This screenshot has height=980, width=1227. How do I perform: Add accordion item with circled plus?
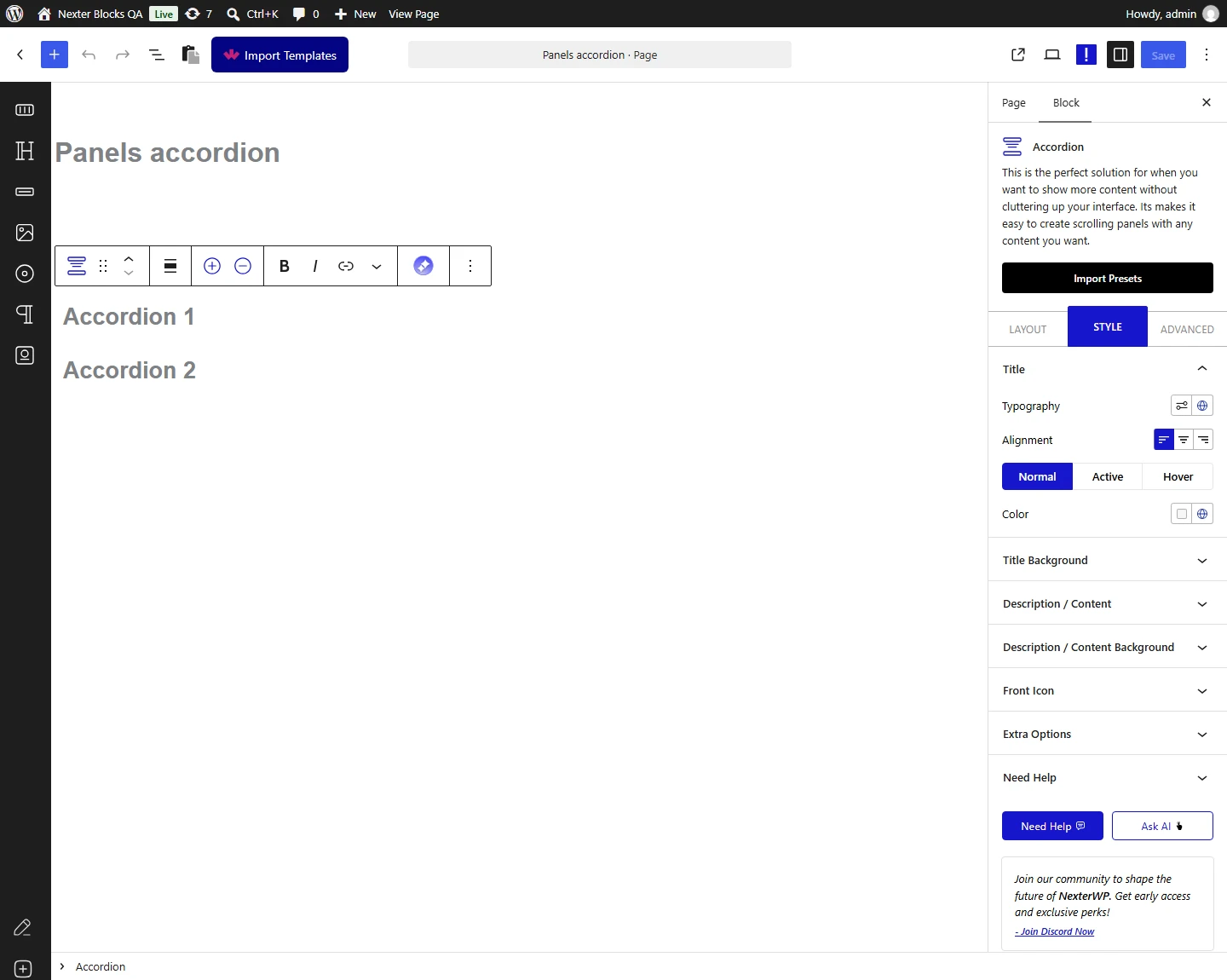(x=212, y=266)
